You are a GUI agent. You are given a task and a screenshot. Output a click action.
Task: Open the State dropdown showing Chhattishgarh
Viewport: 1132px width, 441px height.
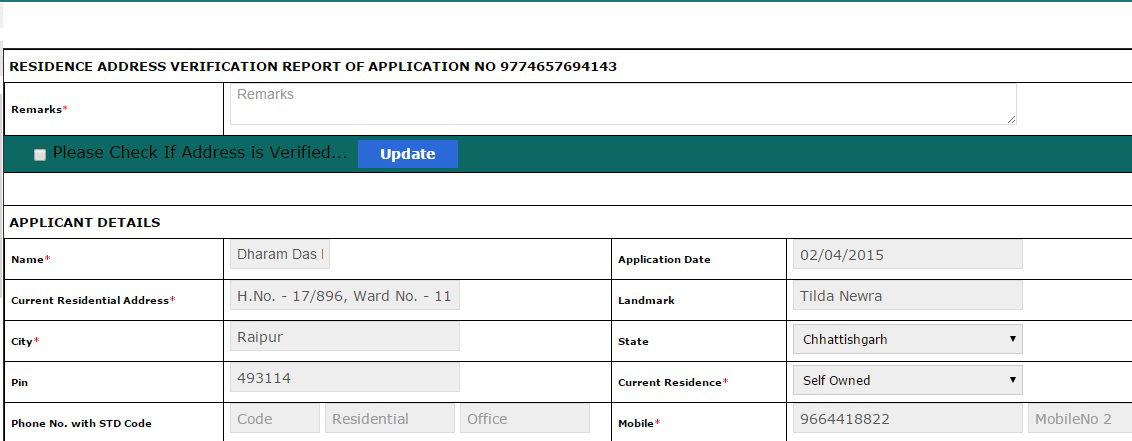coord(906,339)
